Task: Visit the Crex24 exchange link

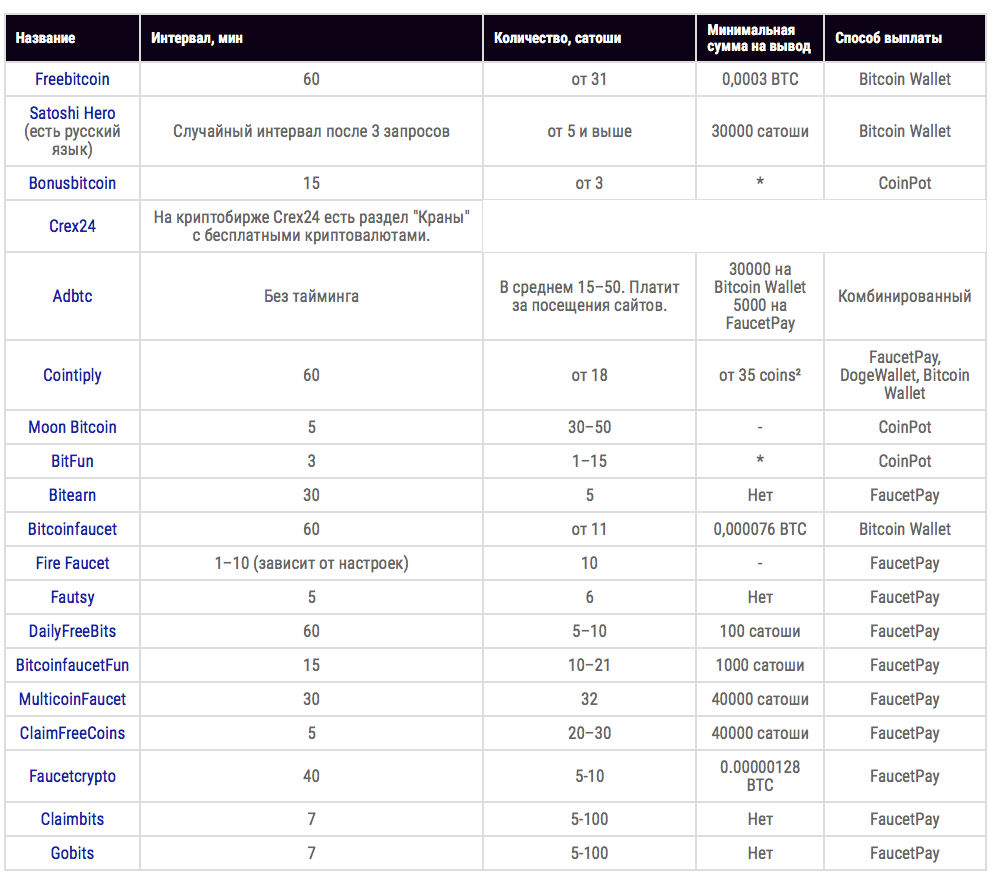Action: coord(72,226)
